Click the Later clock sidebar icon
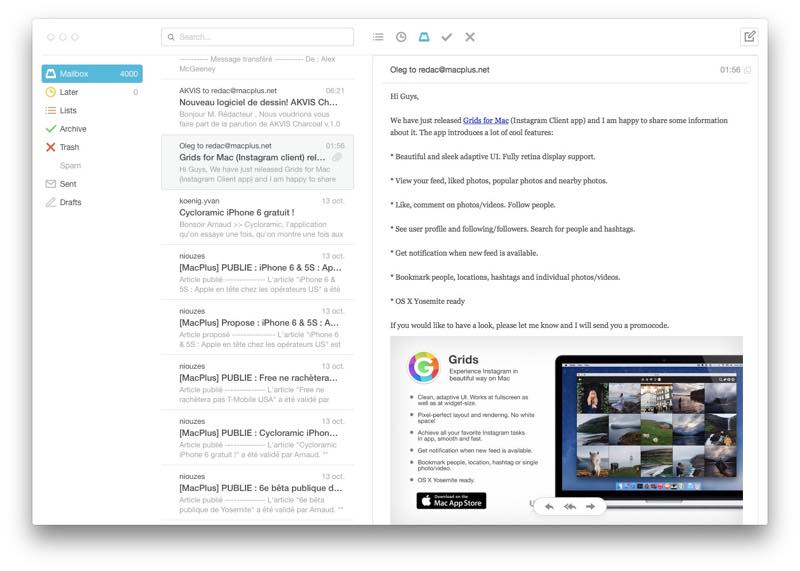The width and height of the screenshot is (800, 571). pos(51,92)
